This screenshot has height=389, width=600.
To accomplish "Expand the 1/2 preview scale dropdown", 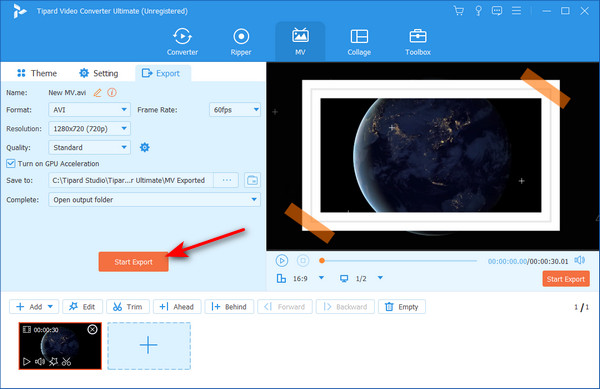I will tap(380, 278).
